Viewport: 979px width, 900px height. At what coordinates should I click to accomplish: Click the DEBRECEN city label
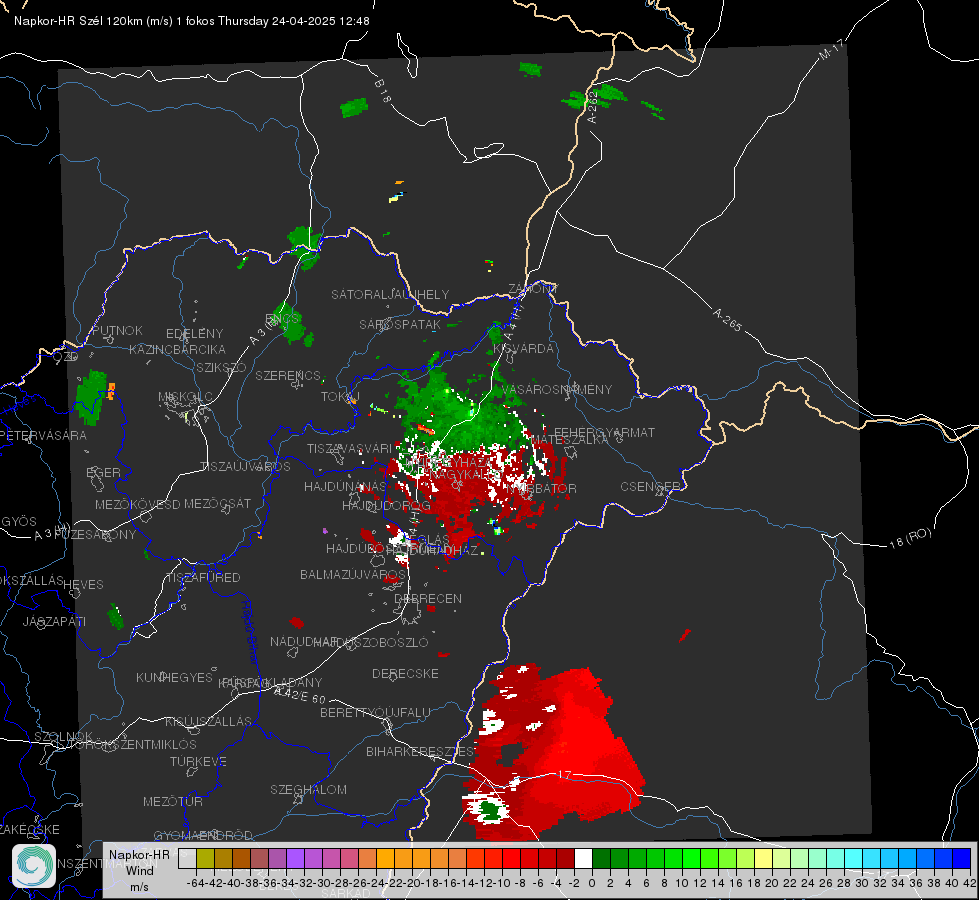click(428, 598)
